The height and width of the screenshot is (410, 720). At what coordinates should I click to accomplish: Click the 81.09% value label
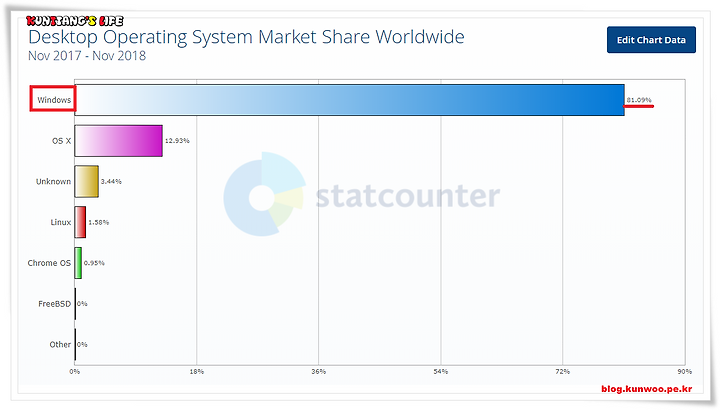coord(639,100)
